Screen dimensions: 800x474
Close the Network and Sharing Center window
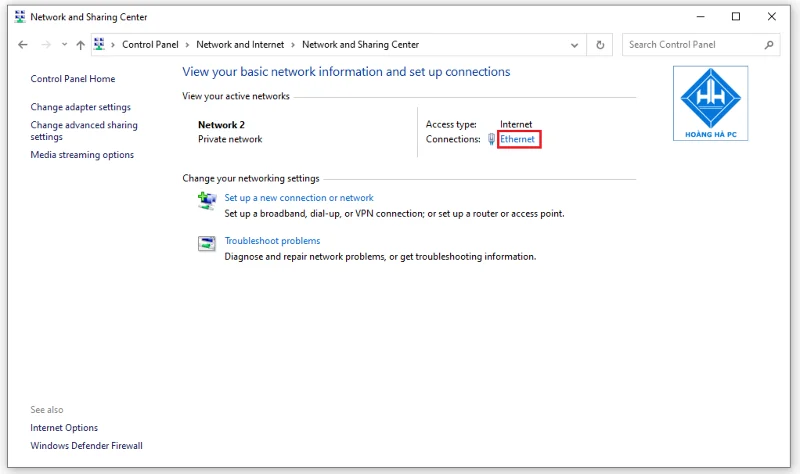point(772,17)
